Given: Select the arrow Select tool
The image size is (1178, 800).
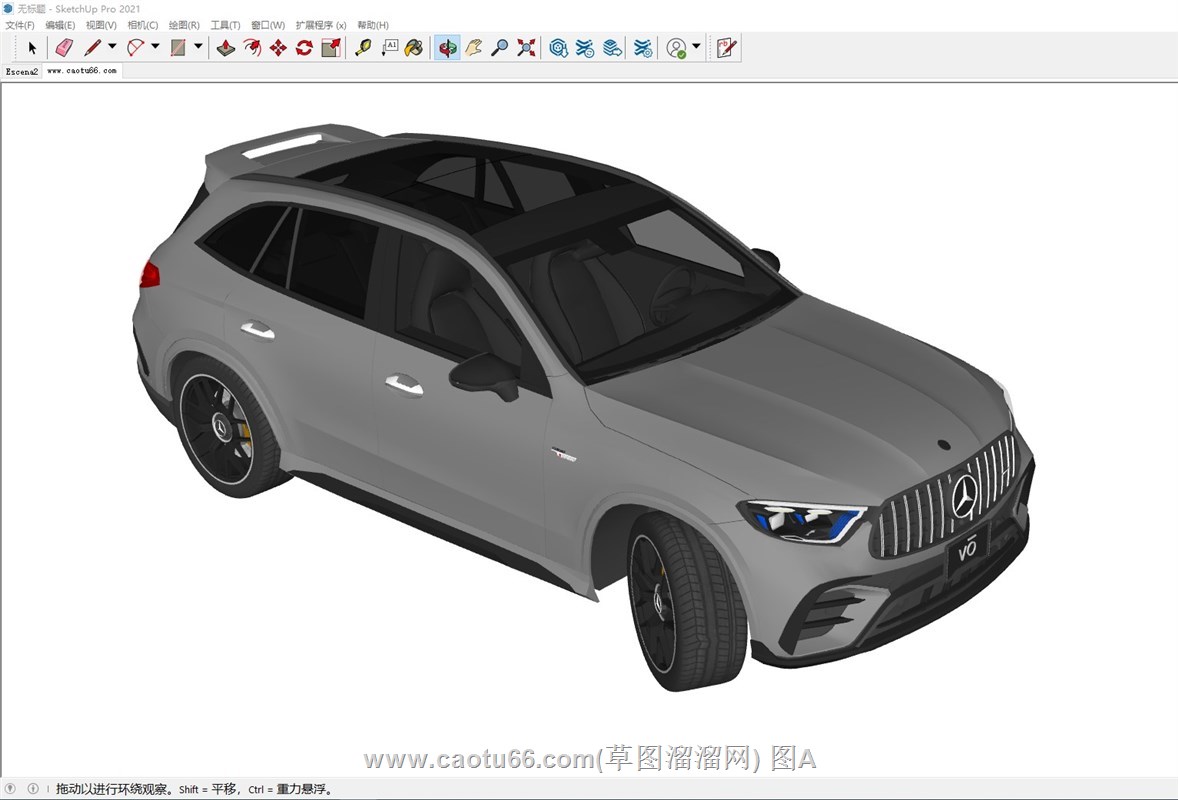Looking at the screenshot, I should coord(32,48).
